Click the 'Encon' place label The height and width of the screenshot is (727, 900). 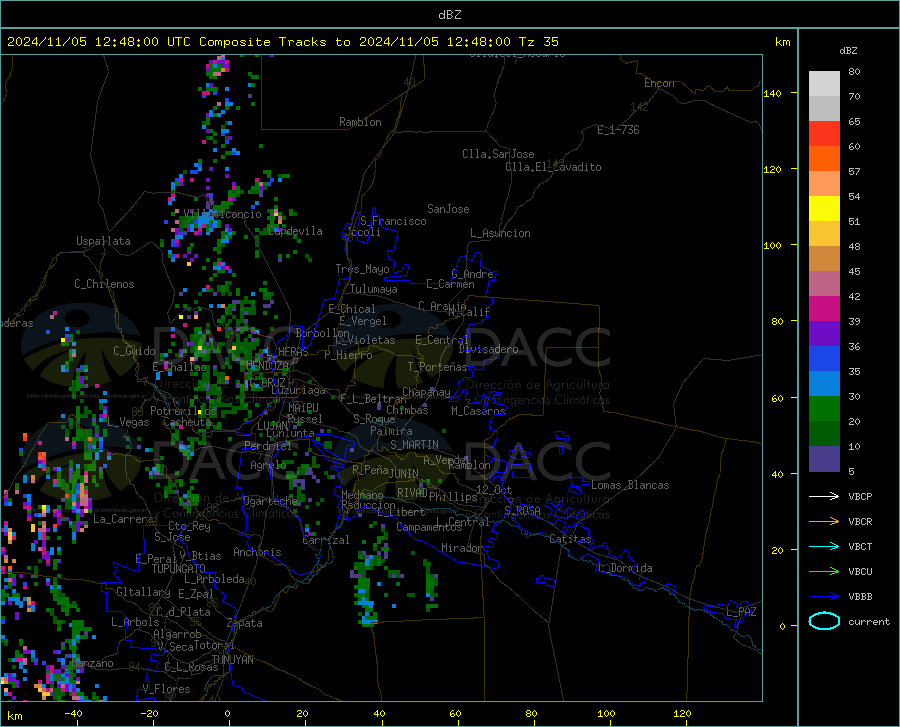pos(659,83)
